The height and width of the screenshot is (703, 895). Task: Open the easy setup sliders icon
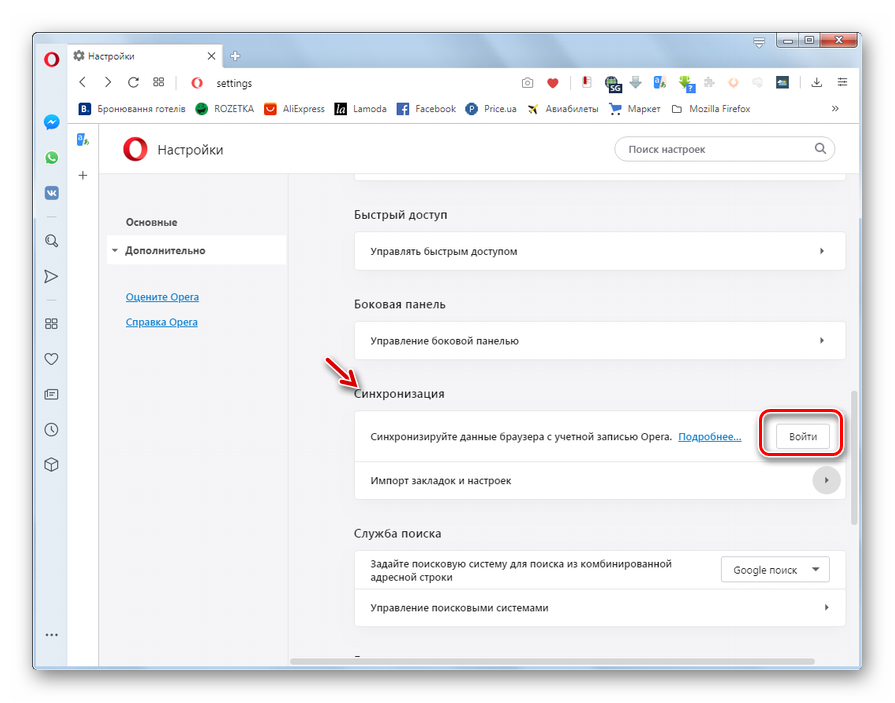coord(842,82)
